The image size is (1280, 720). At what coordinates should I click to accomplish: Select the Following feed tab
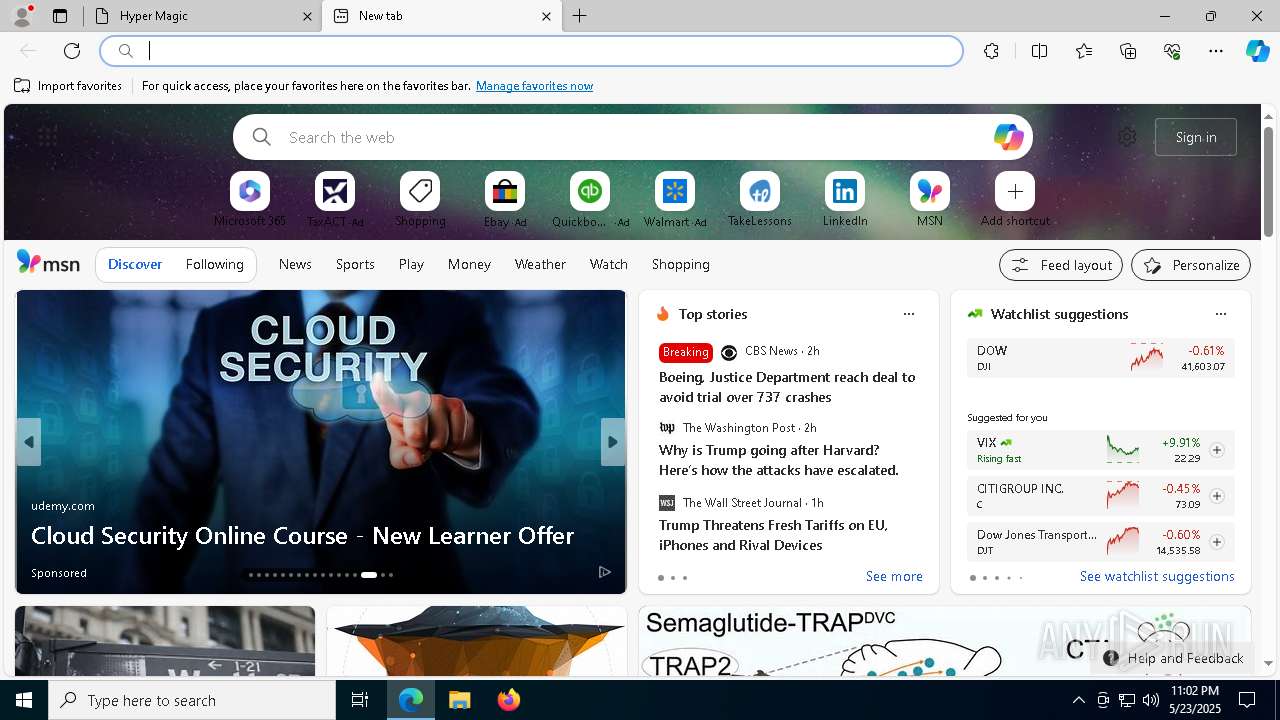214,264
